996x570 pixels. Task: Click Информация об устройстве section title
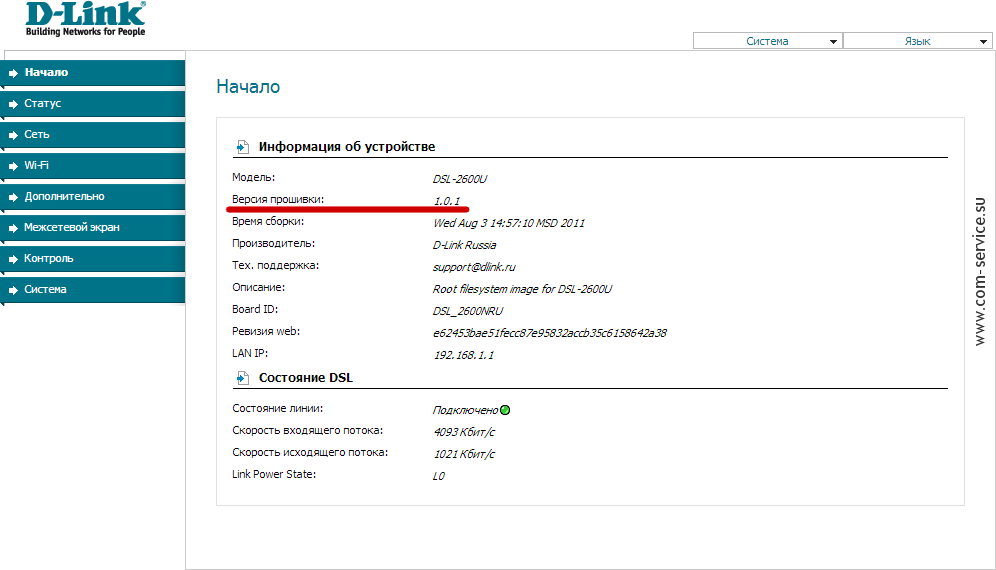[x=347, y=147]
